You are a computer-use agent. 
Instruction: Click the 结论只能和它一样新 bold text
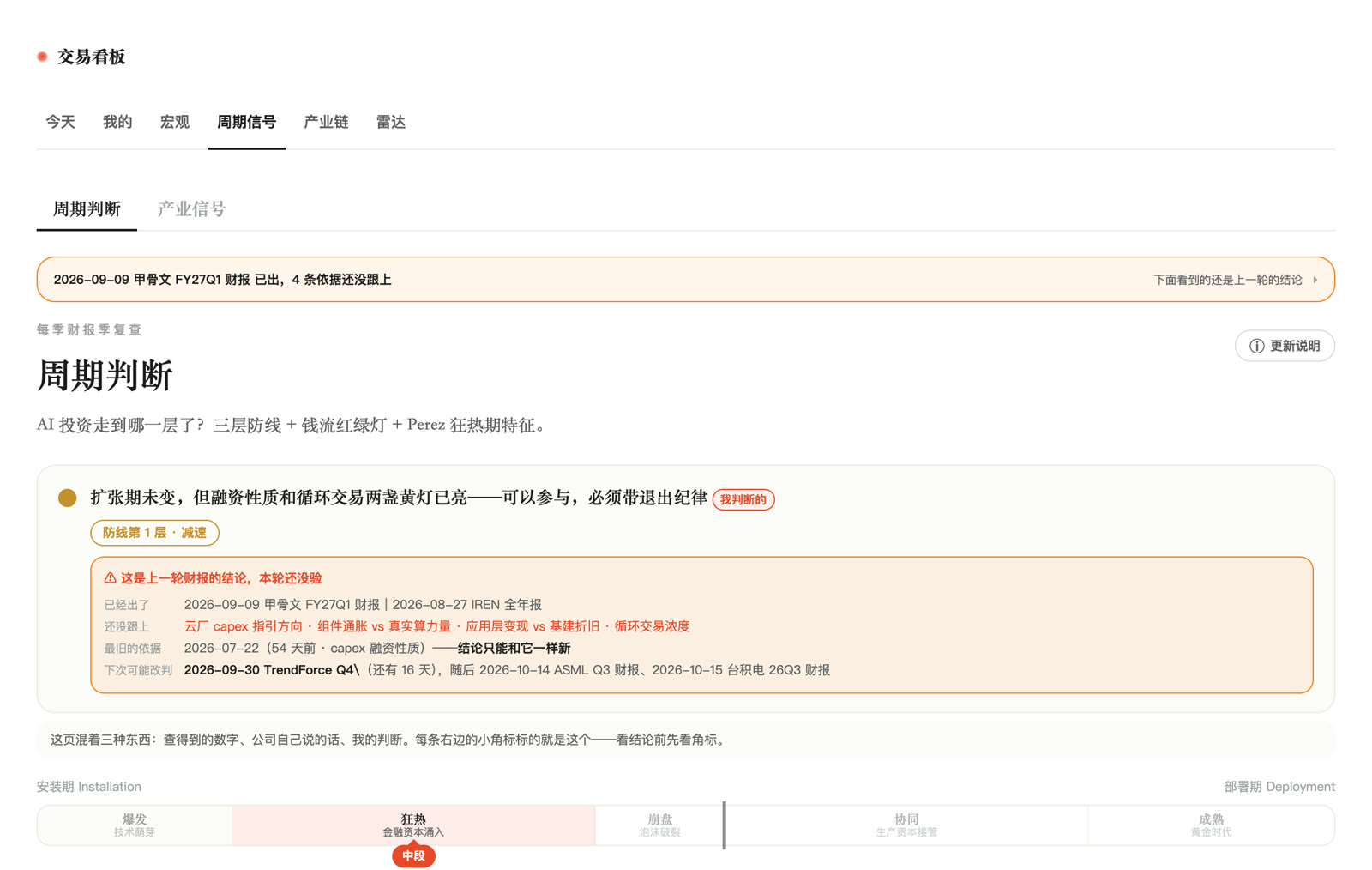[514, 649]
